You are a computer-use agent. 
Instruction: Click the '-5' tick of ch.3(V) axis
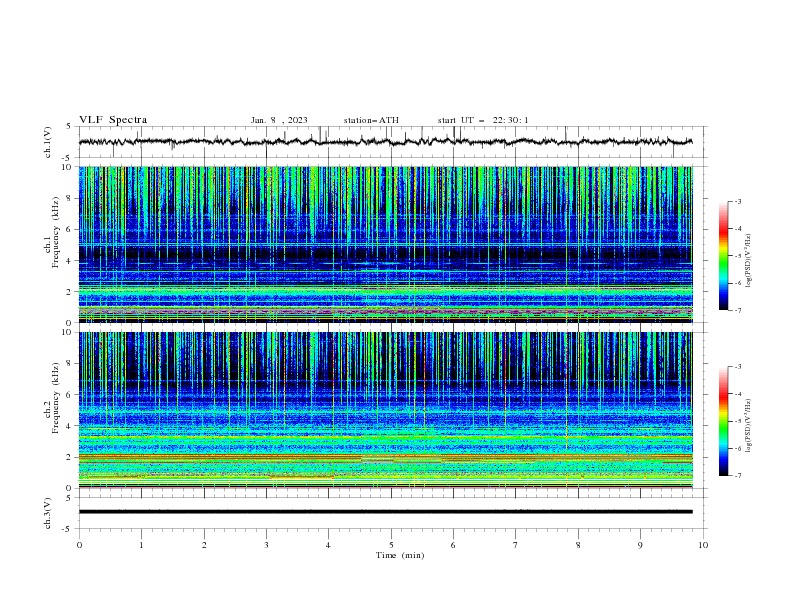click(x=68, y=529)
